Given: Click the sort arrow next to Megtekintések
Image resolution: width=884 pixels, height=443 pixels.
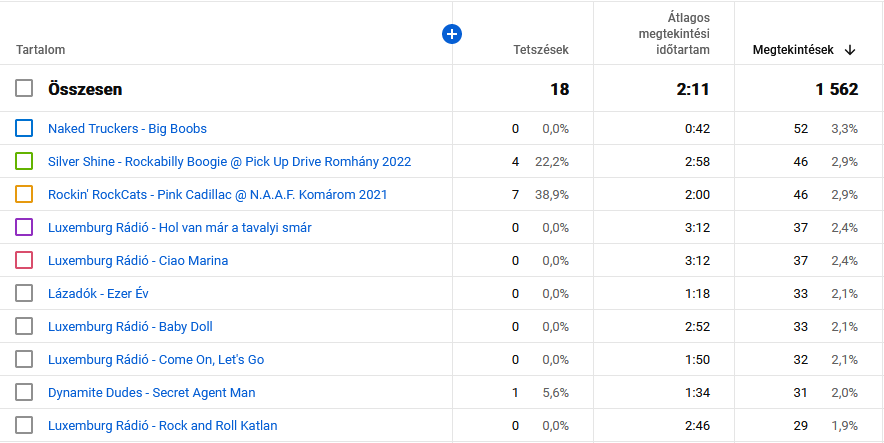Looking at the screenshot, I should coord(850,50).
